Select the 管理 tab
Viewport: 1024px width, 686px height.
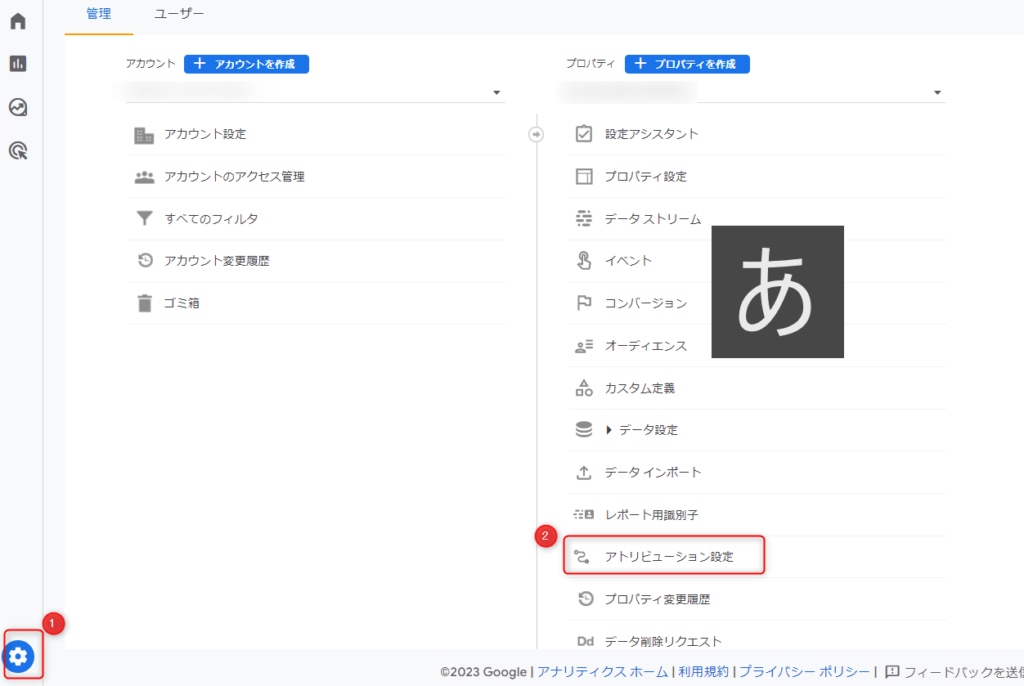pos(99,14)
